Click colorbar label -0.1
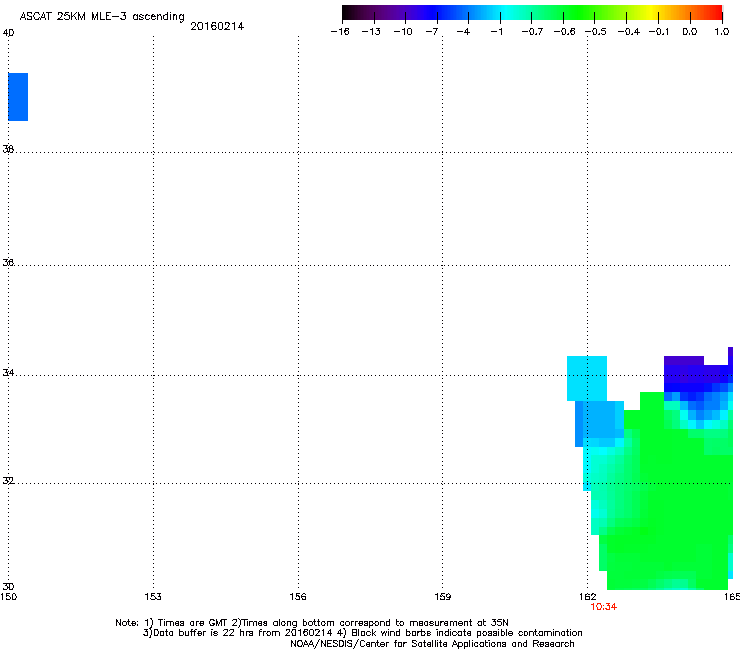Image resolution: width=740 pixels, height=650 pixels. click(x=659, y=32)
